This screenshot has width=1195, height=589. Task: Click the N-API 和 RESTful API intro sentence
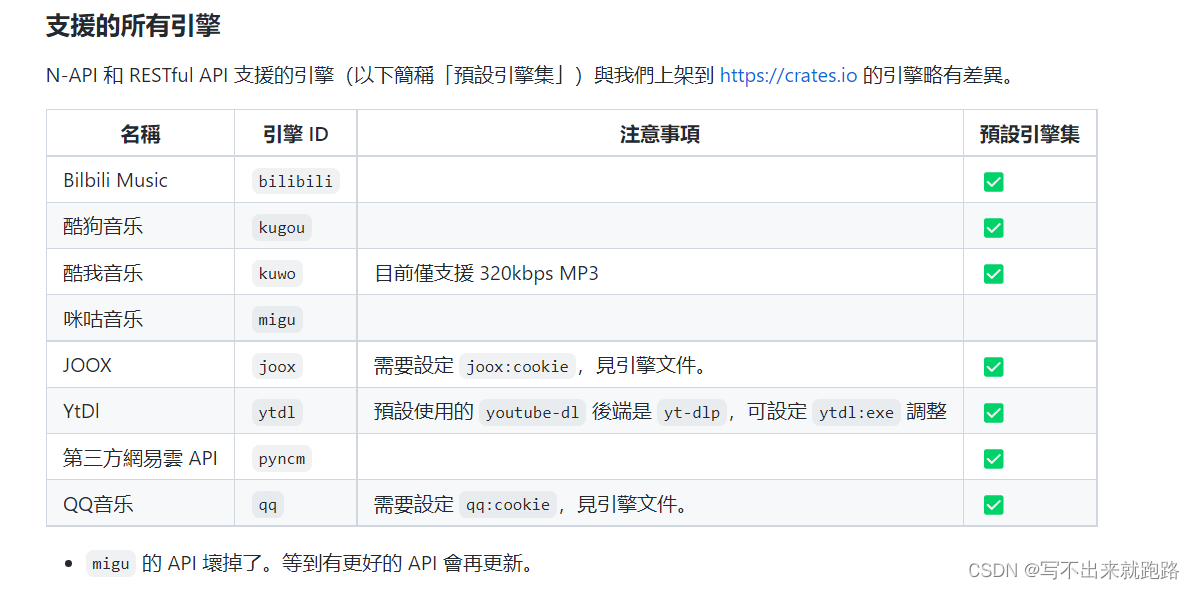[530, 75]
